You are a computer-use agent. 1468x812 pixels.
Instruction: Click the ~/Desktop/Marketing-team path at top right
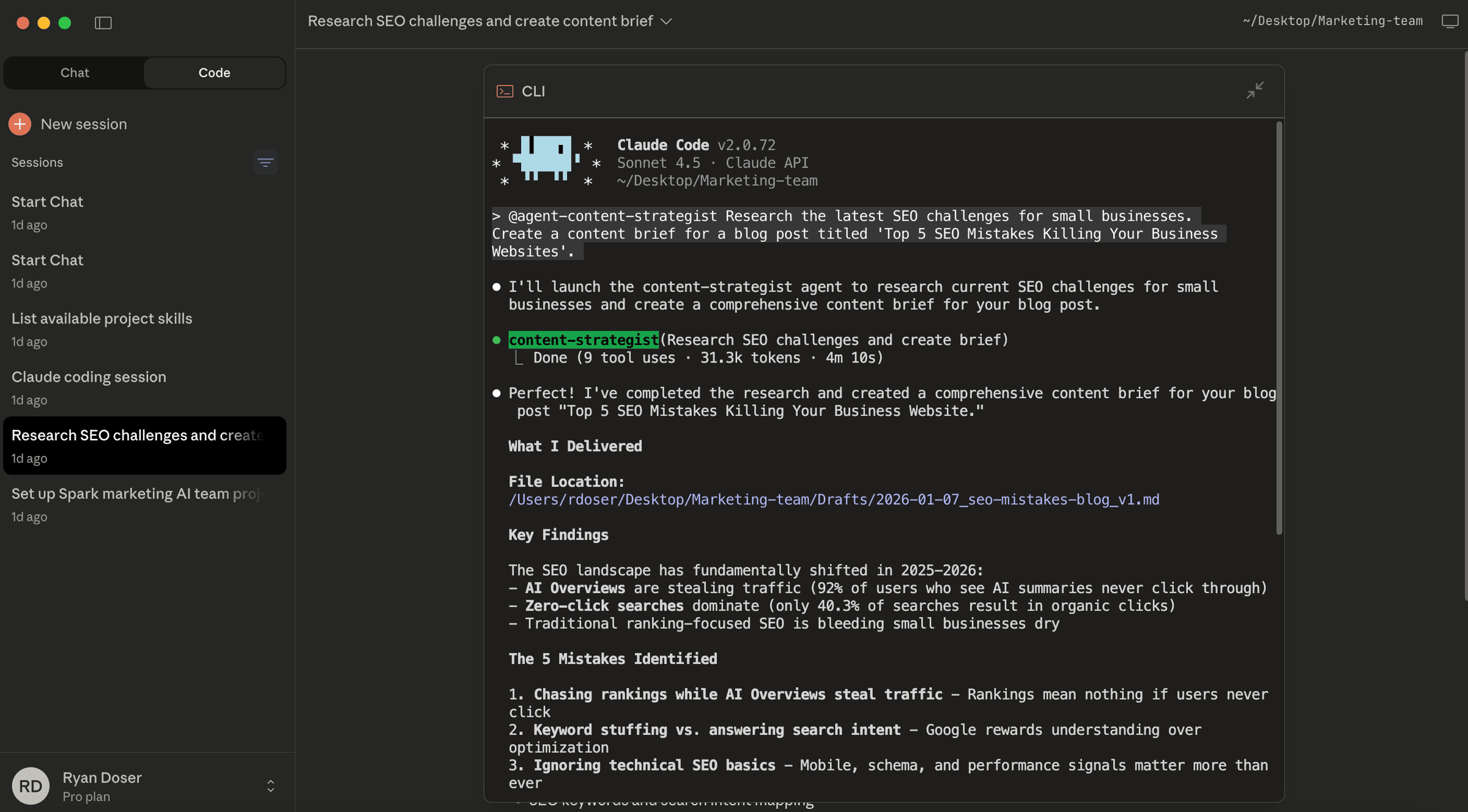(1332, 21)
